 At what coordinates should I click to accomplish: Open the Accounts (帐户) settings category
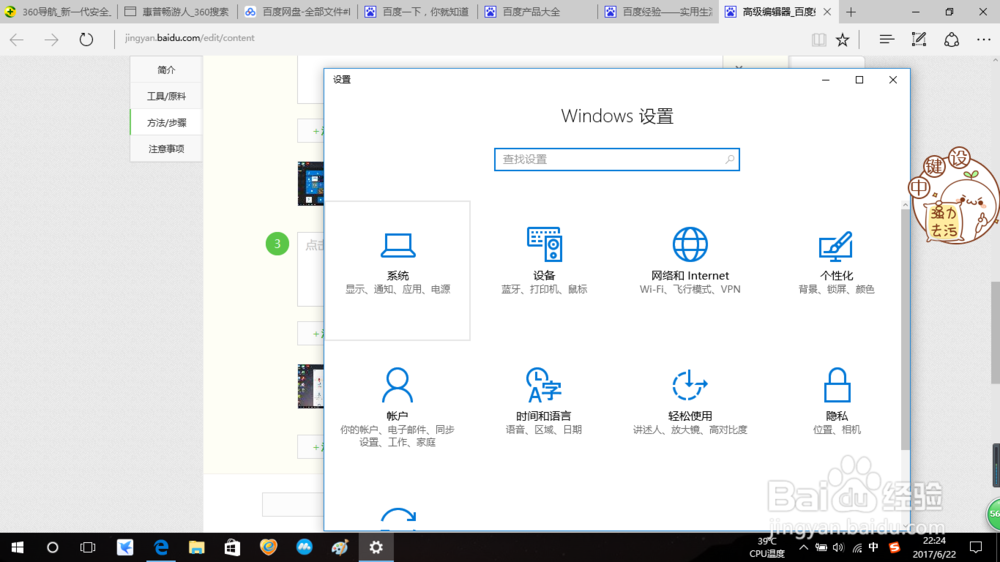(x=397, y=407)
